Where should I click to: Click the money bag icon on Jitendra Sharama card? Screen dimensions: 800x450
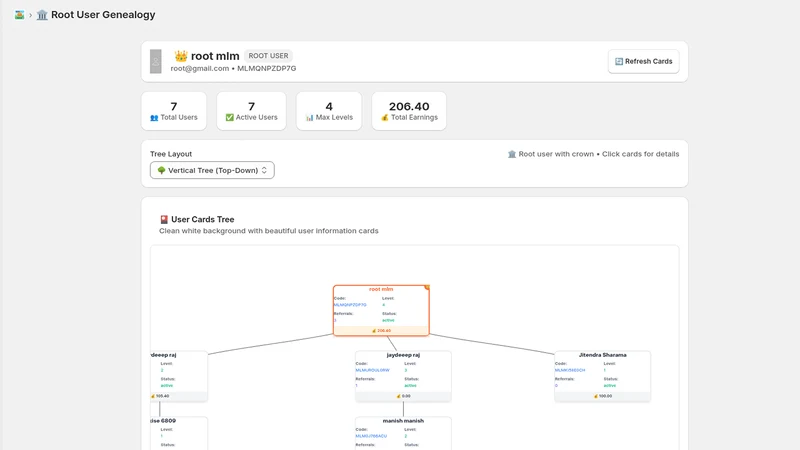click(595, 396)
